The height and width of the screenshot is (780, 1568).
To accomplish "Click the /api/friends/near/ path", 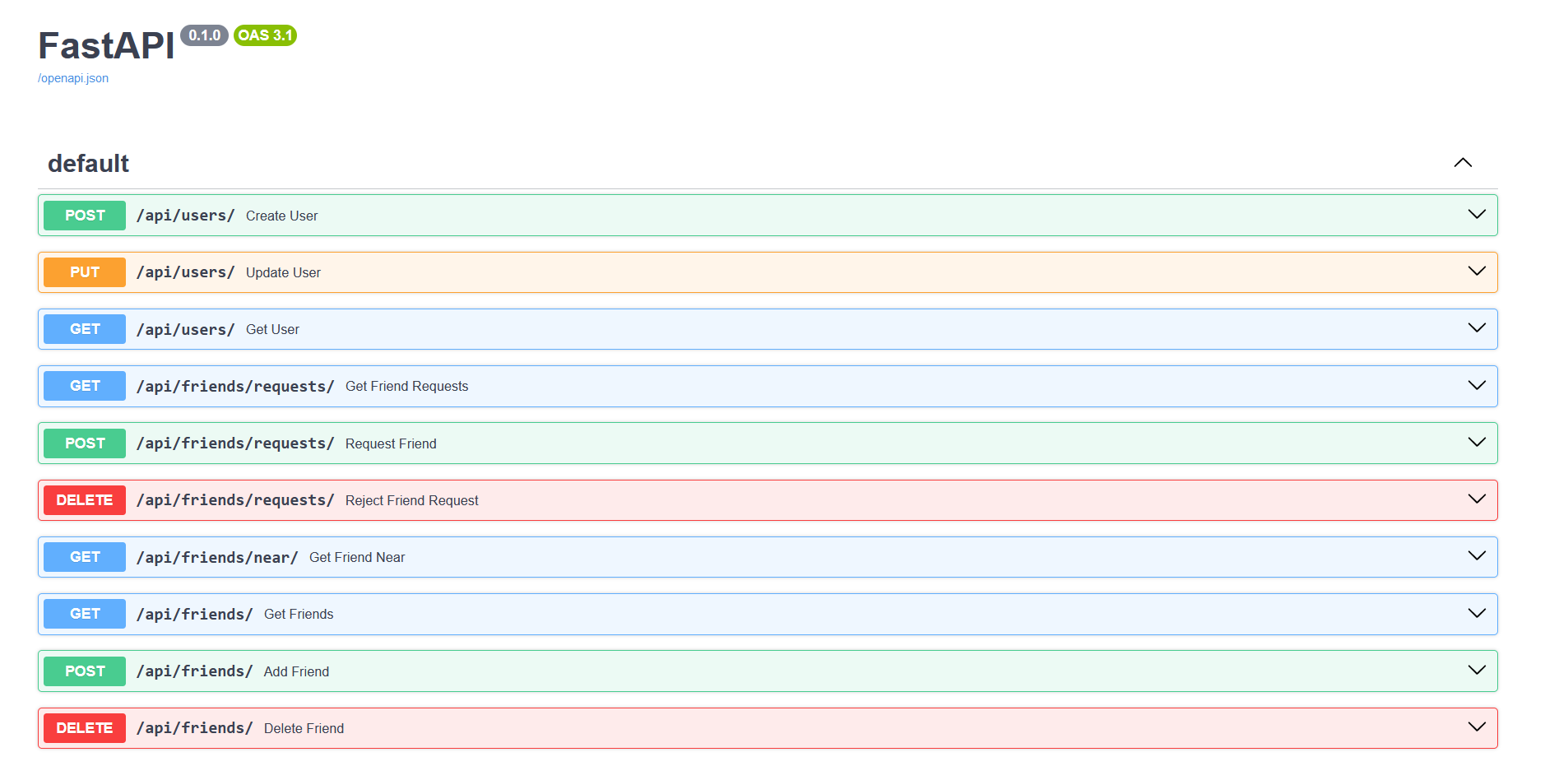I will tap(217, 557).
